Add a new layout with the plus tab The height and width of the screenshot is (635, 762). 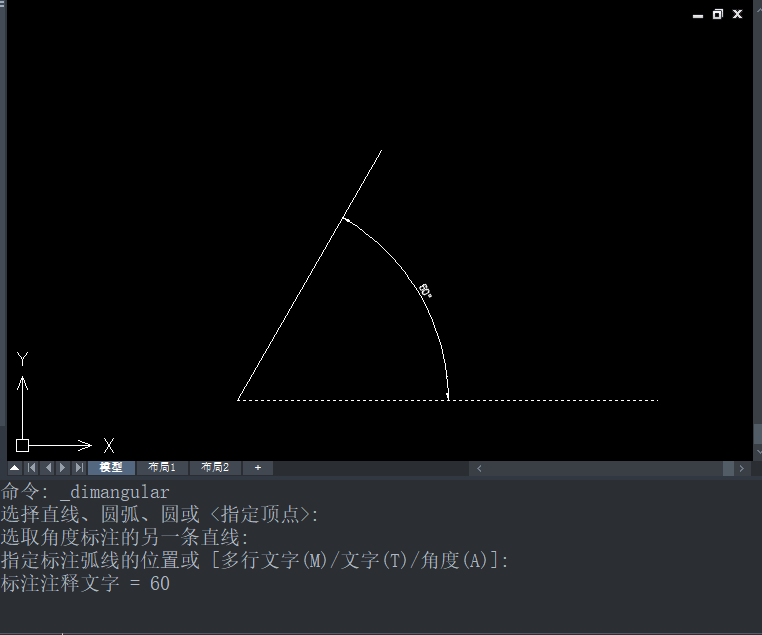pyautogui.click(x=258, y=467)
